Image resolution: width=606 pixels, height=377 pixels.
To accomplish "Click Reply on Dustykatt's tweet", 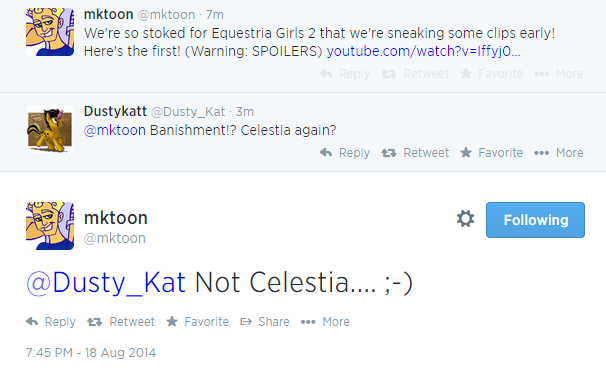I will [x=345, y=153].
